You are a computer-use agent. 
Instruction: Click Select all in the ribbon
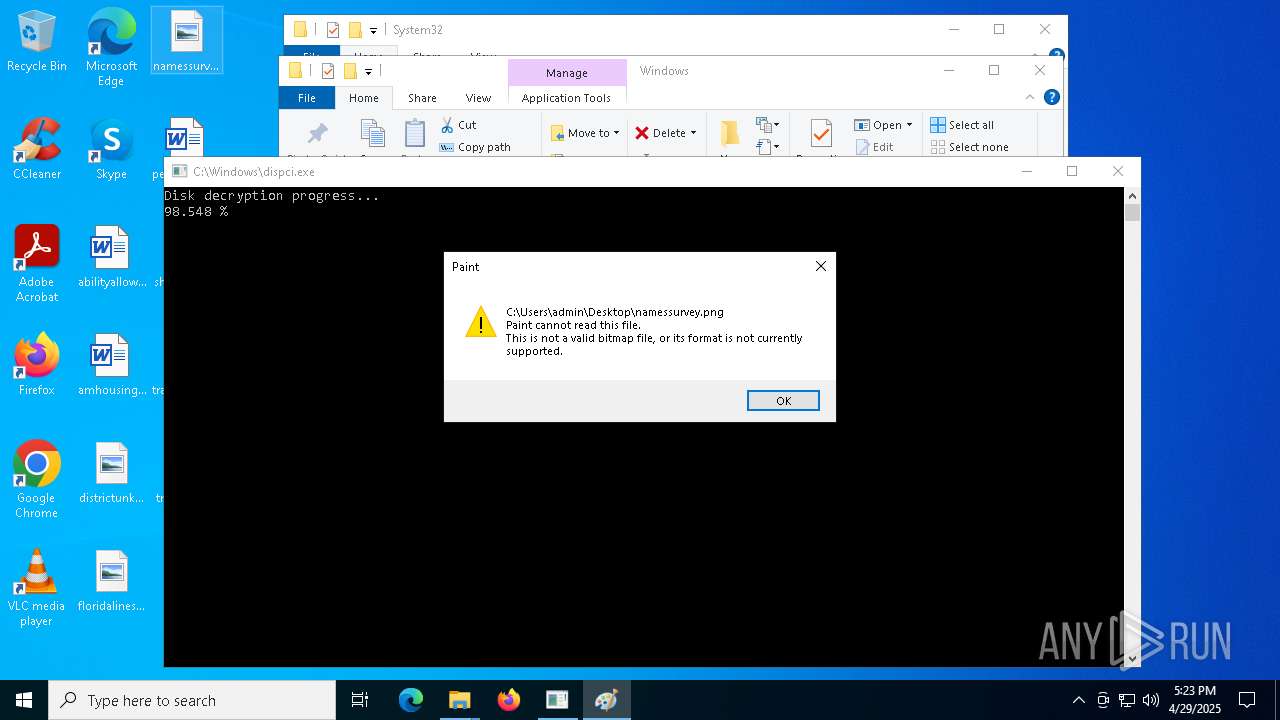pyautogui.click(x=962, y=125)
